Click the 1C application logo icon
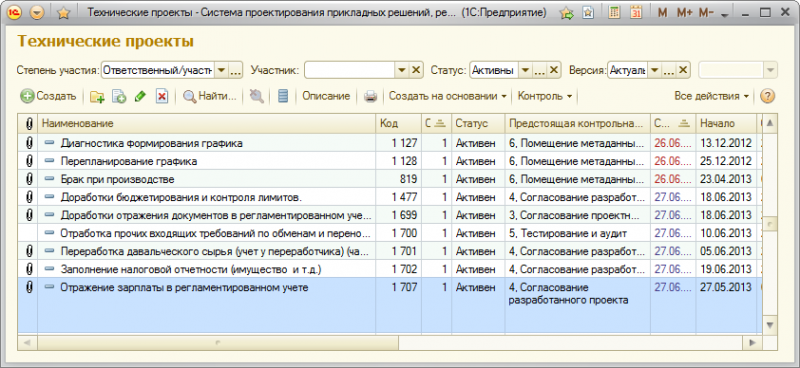800x368 pixels. click(x=15, y=13)
